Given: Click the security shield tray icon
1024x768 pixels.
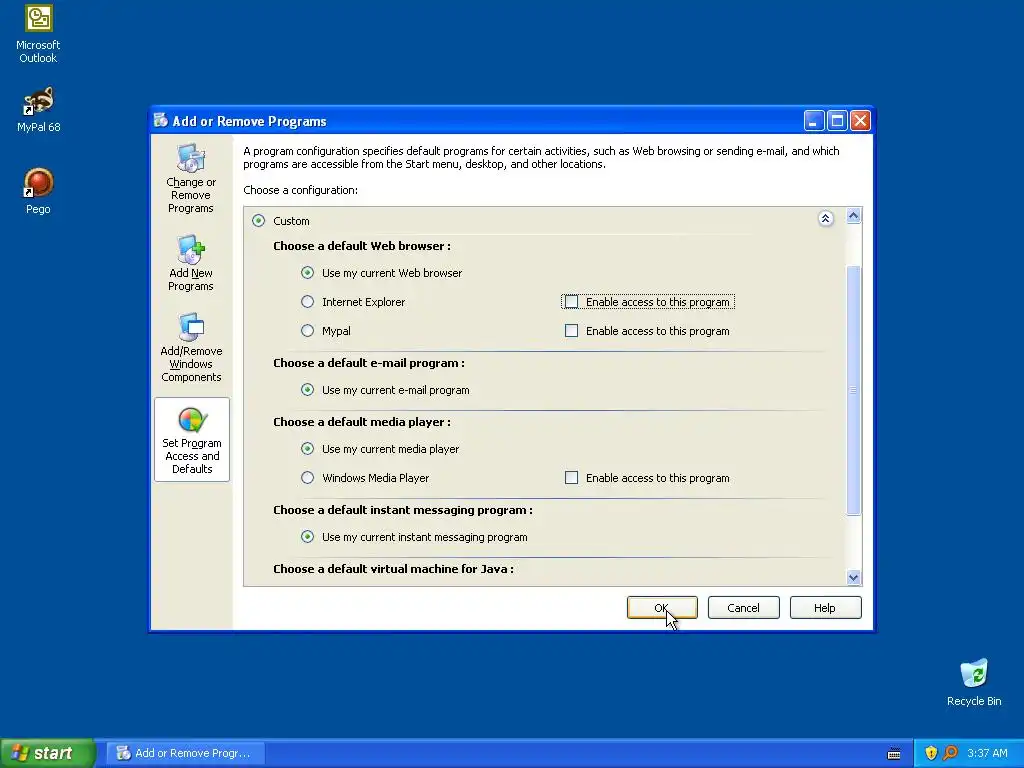Looking at the screenshot, I should (931, 753).
